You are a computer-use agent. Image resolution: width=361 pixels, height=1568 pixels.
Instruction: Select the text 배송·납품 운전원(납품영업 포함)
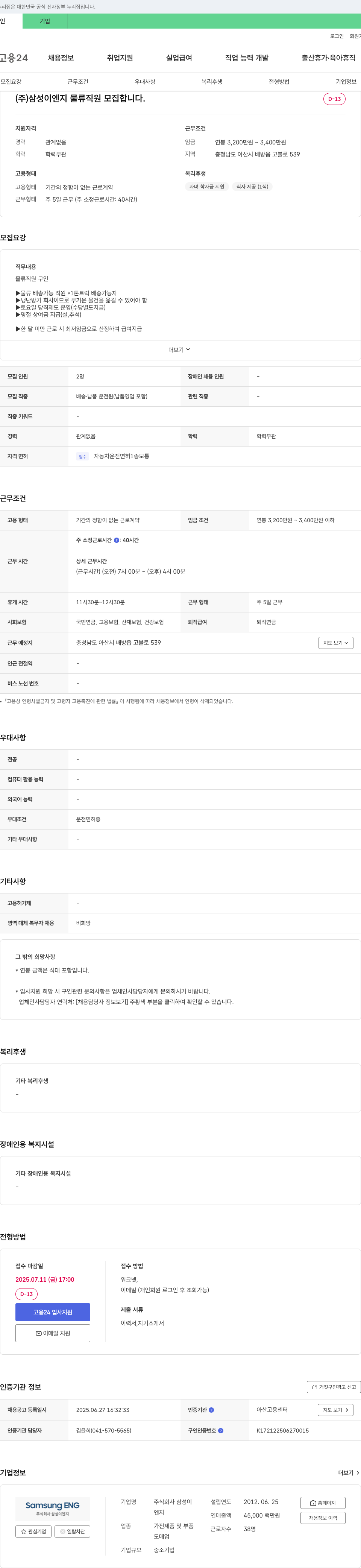[x=111, y=396]
